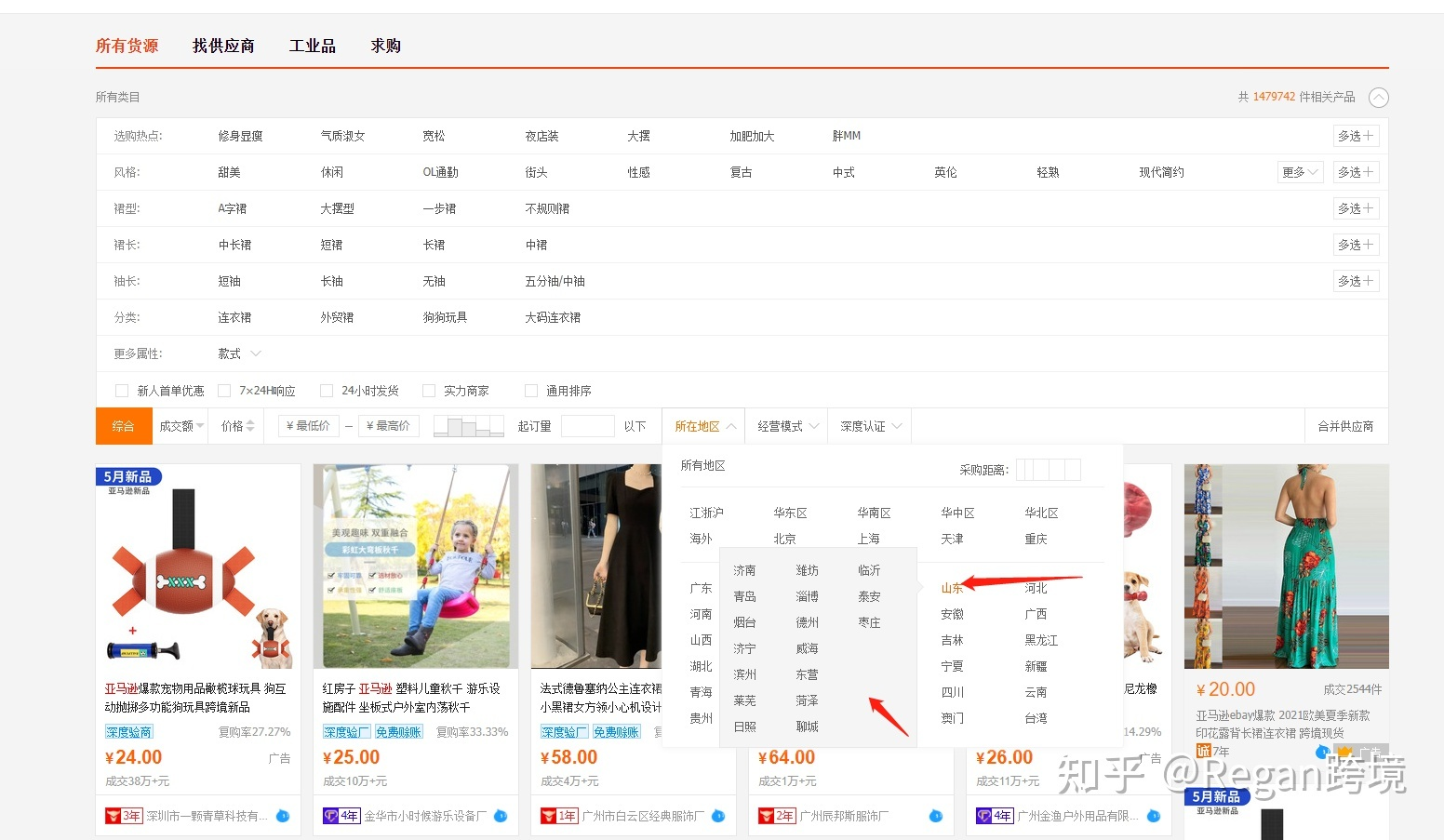Click collapse arrow beside 1479742 product count
The image size is (1444, 840).
click(x=1379, y=96)
